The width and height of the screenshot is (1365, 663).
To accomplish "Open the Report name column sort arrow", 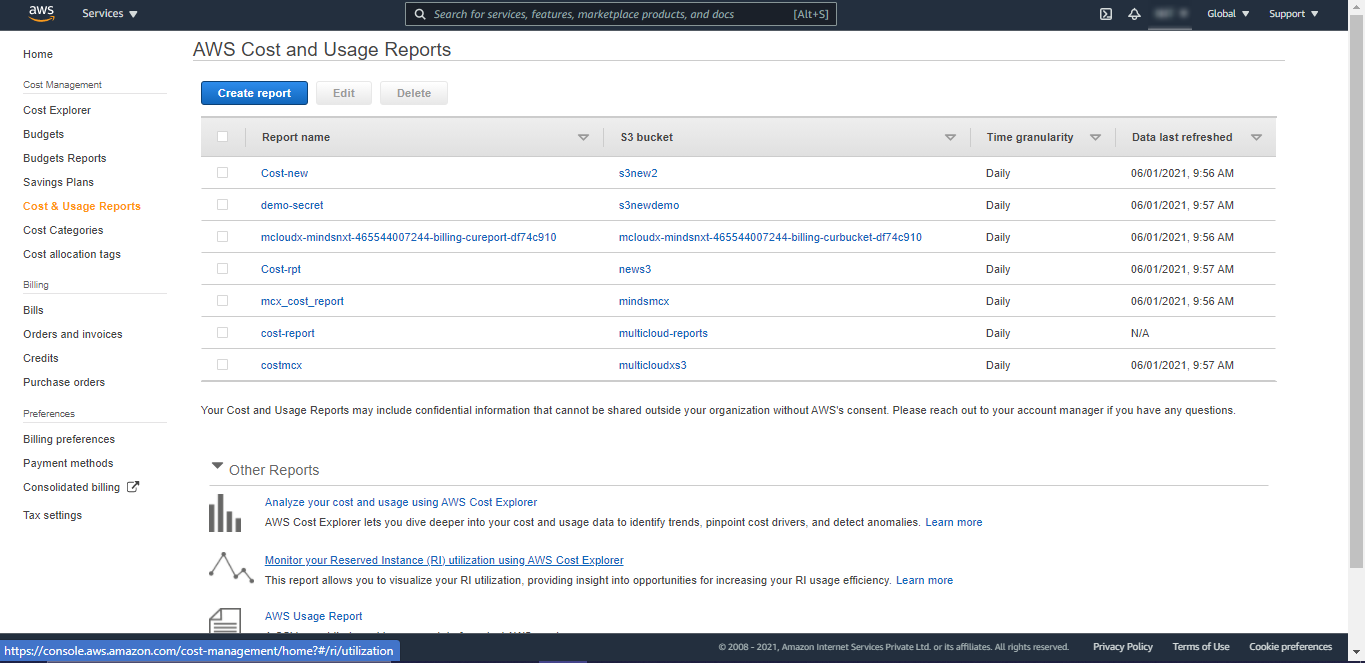I will 583,138.
